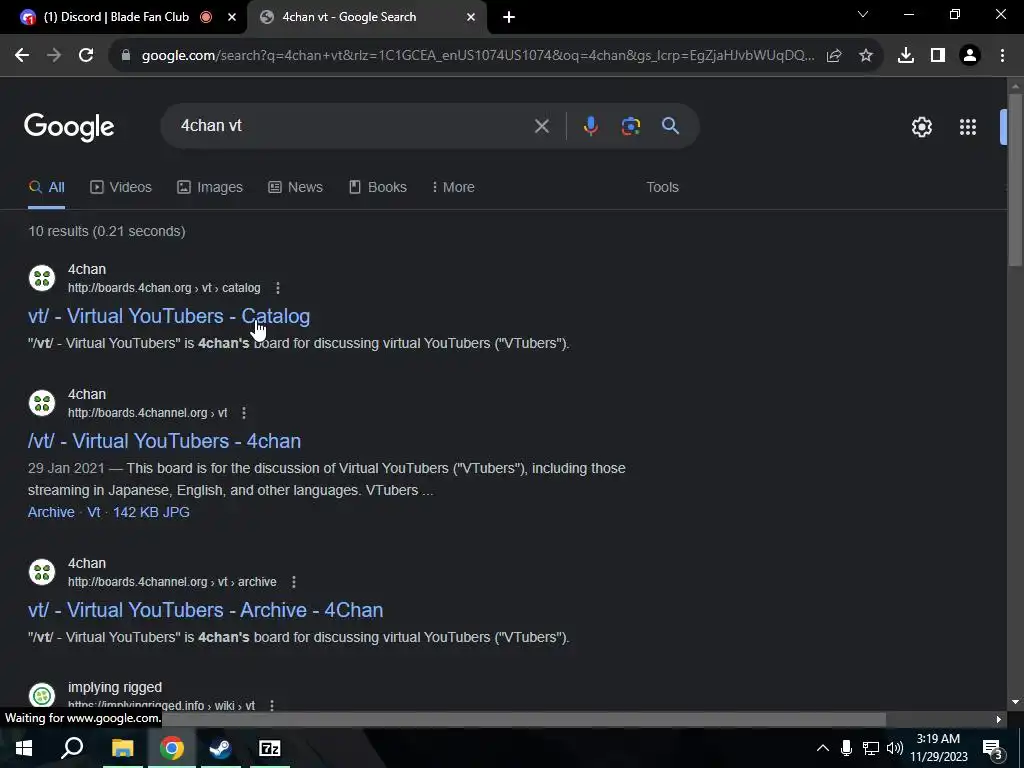Open search Tools options
The image size is (1024, 768).
[x=662, y=187]
